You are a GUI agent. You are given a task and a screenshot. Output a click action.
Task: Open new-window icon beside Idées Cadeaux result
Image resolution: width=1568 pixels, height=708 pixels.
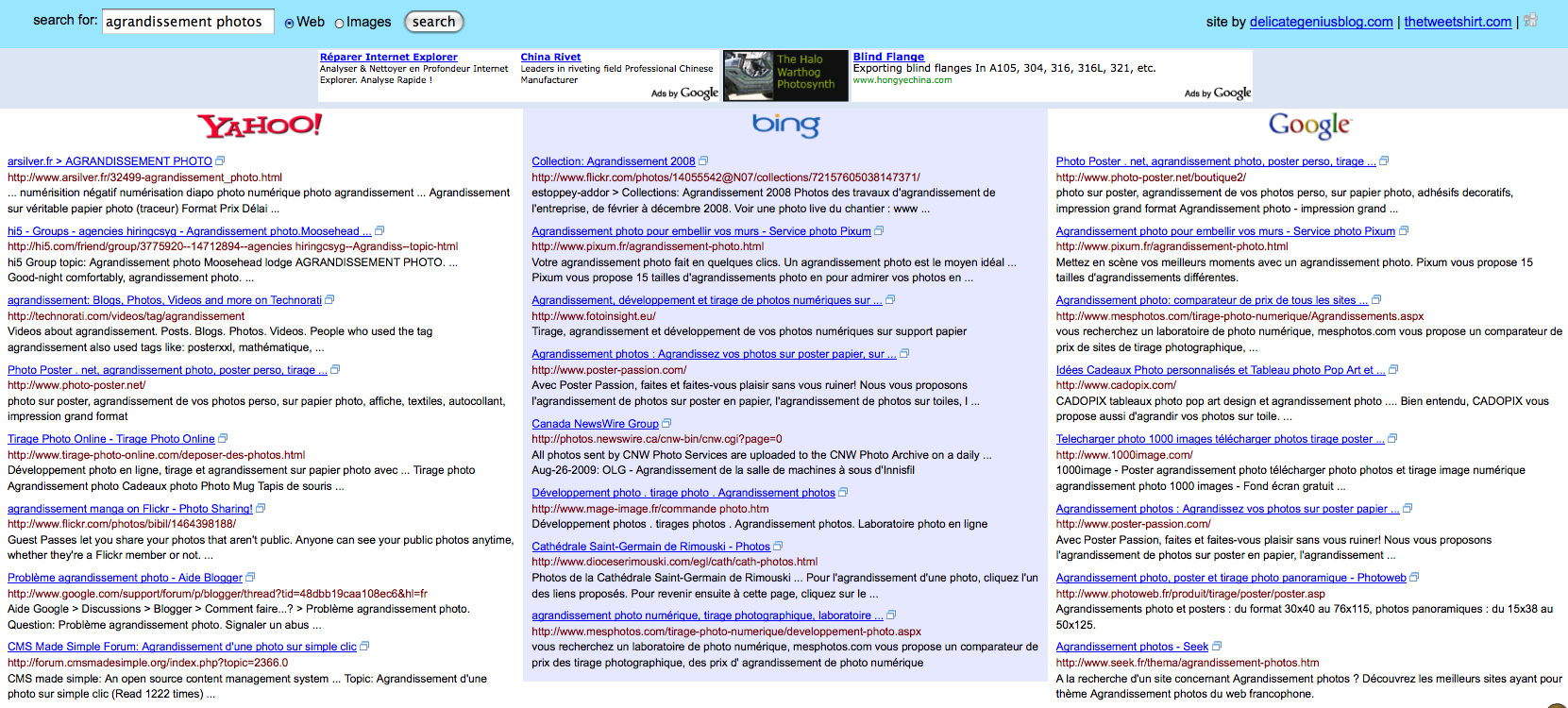click(x=1393, y=370)
